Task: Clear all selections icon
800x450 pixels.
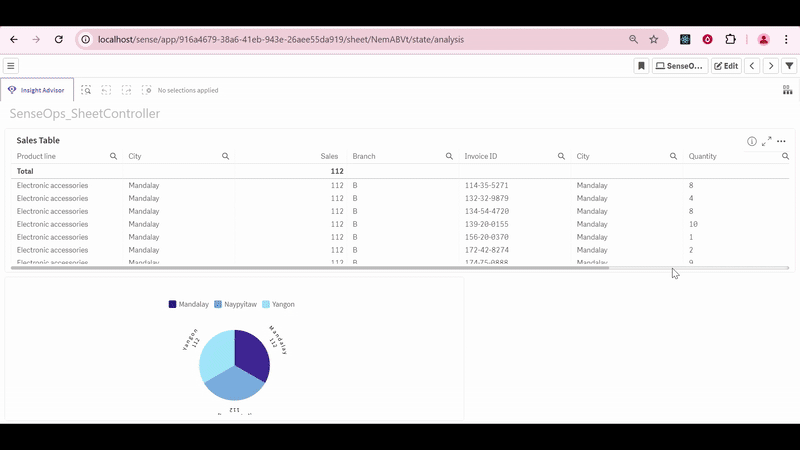Action: pyautogui.click(x=146, y=90)
